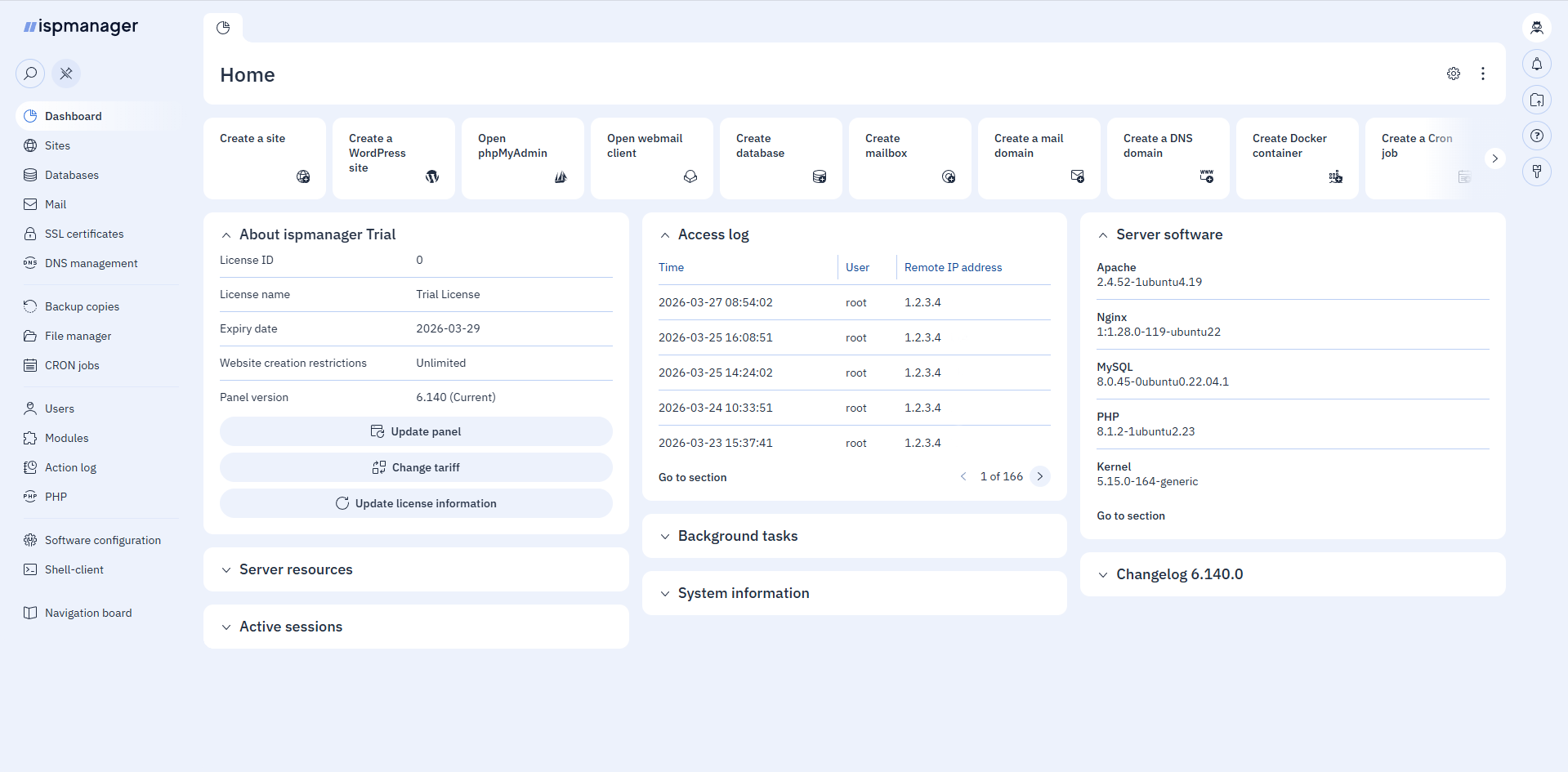Open Modules in sidebar
The image size is (1568, 772).
coord(97,438)
